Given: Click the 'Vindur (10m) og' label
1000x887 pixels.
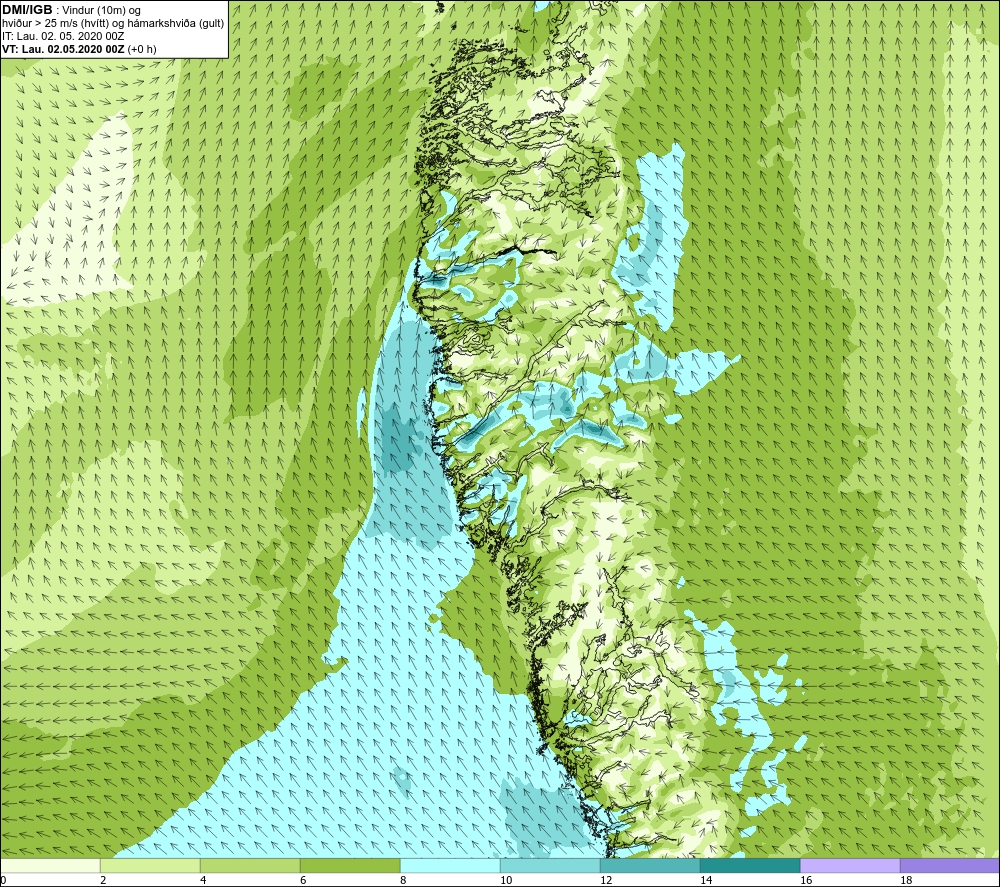Looking at the screenshot, I should pos(101,11).
